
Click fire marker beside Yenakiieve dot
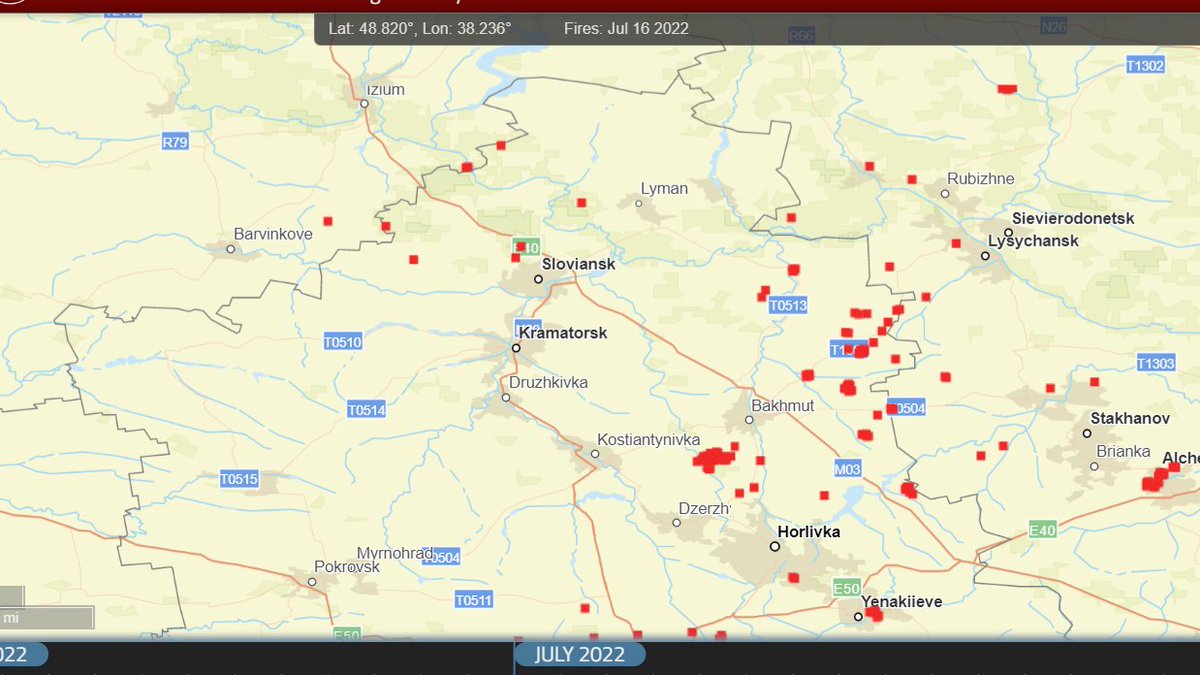pos(874,614)
